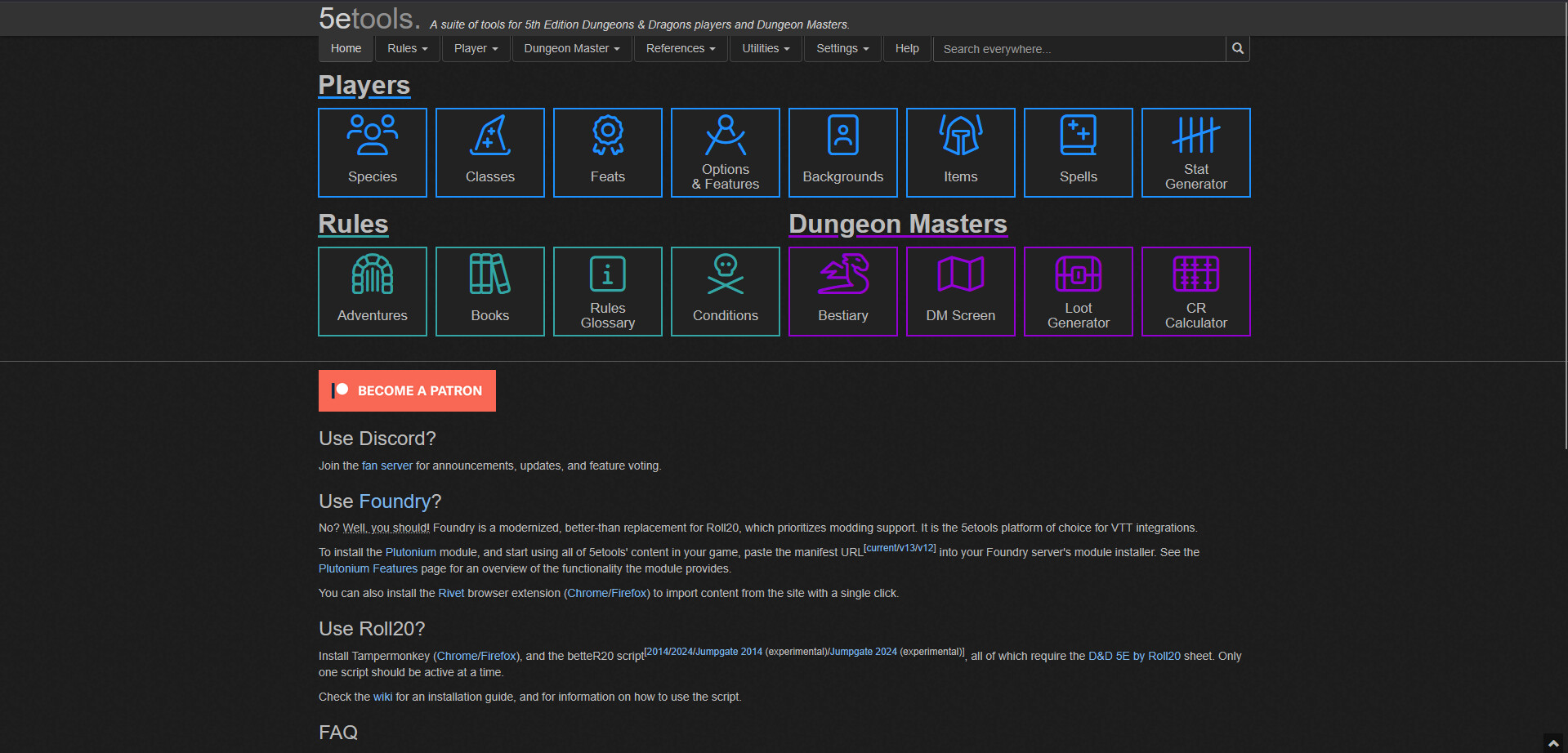Click the Become a Patron button

pos(407,390)
